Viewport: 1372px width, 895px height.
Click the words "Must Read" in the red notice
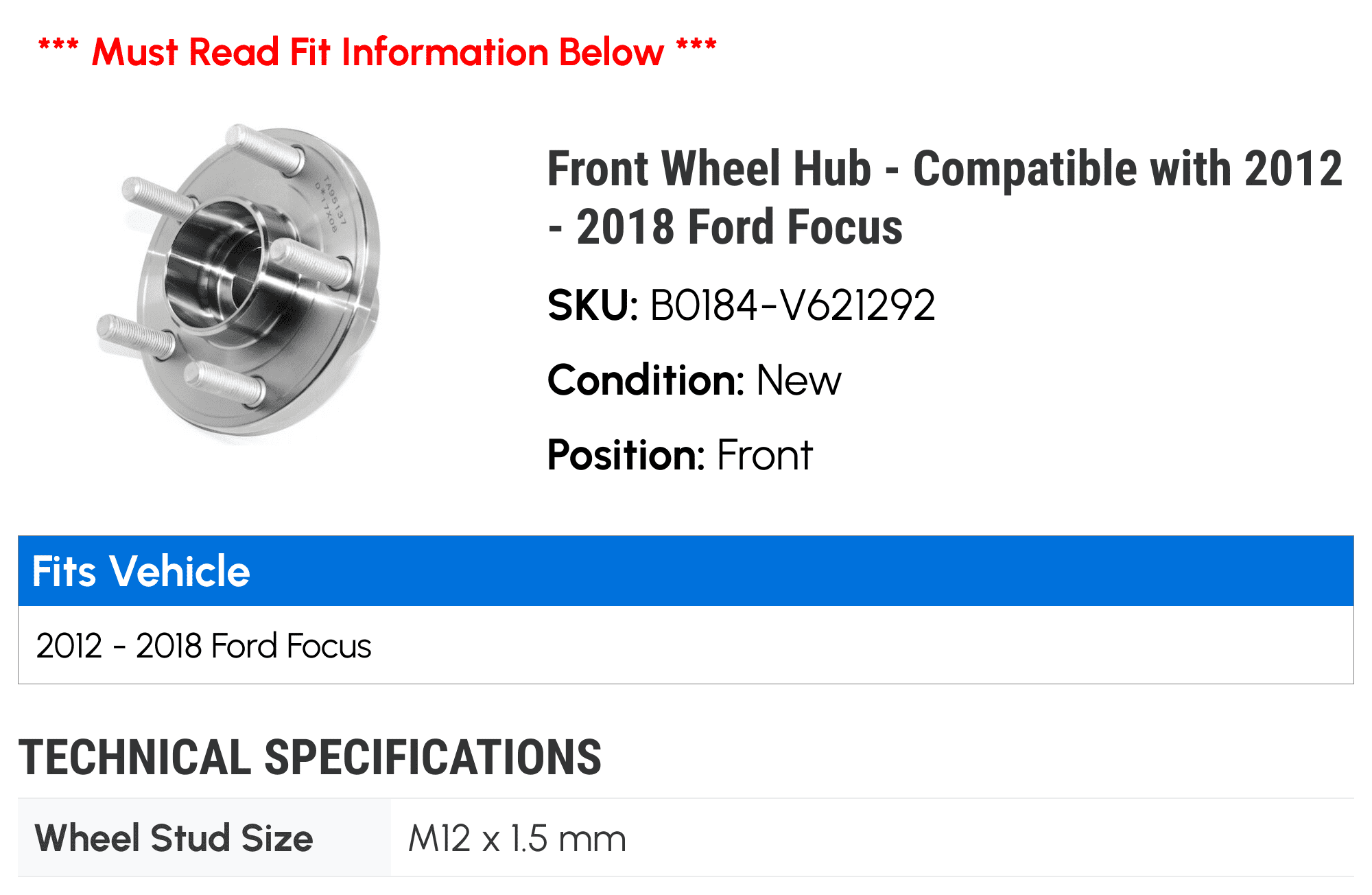[x=185, y=52]
